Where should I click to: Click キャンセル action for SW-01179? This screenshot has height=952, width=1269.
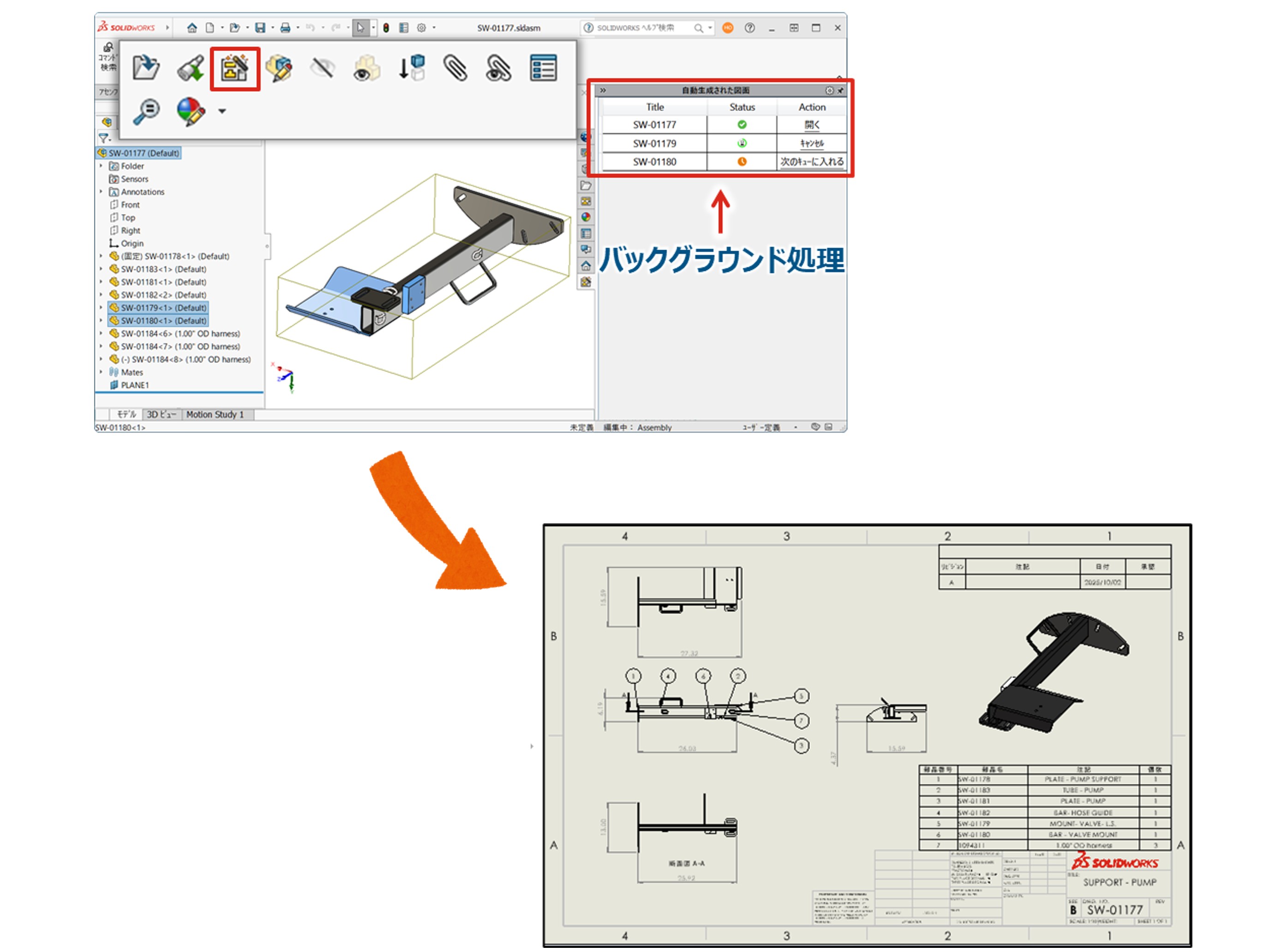tap(812, 143)
